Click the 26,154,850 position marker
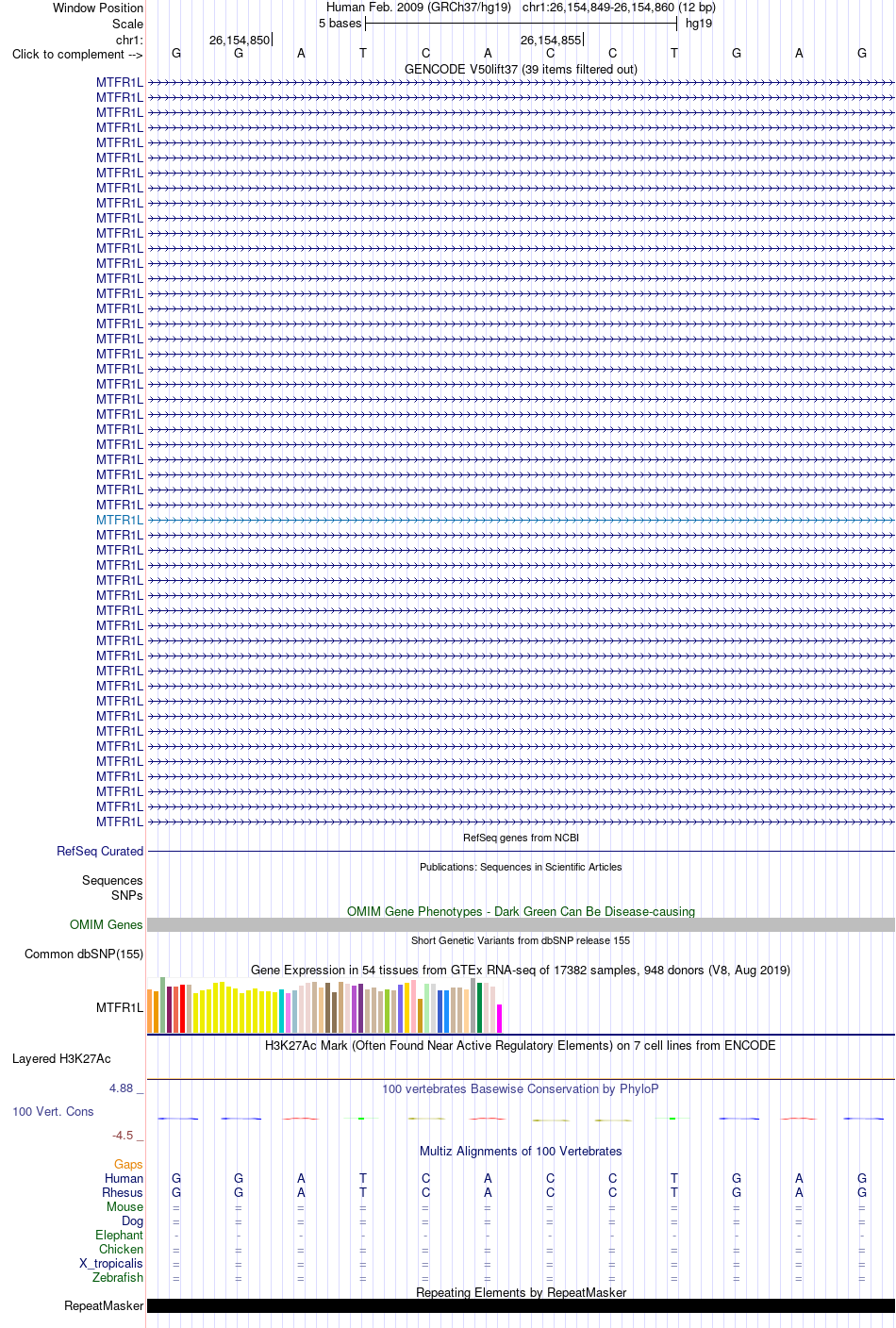The height and width of the screenshot is (1328, 896). tap(240, 40)
